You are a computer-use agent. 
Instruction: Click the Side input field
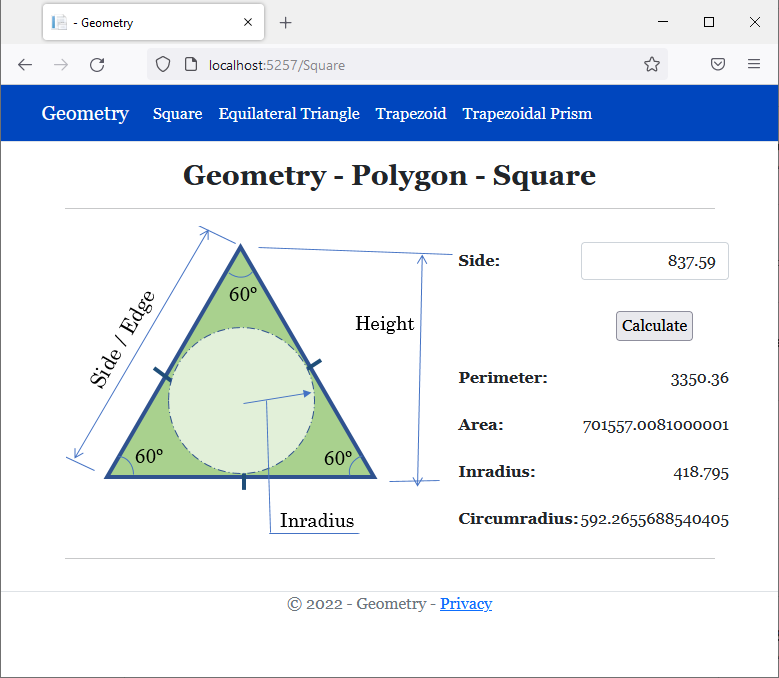click(x=655, y=261)
